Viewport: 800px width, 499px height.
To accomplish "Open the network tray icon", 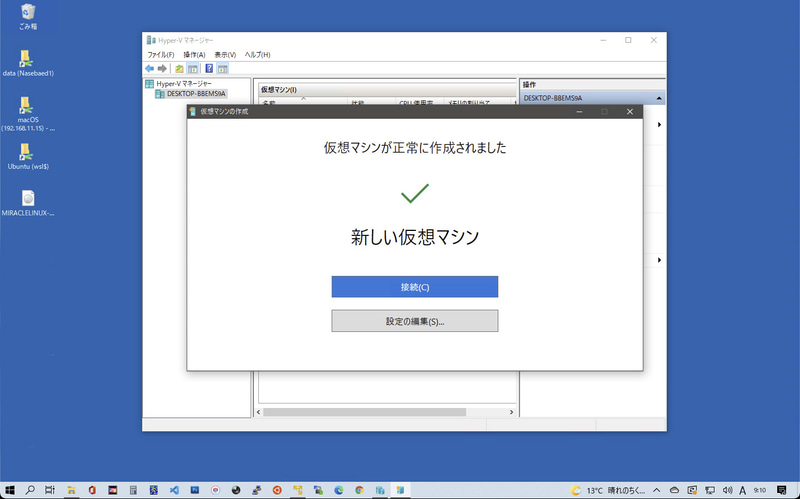I will tap(710, 490).
